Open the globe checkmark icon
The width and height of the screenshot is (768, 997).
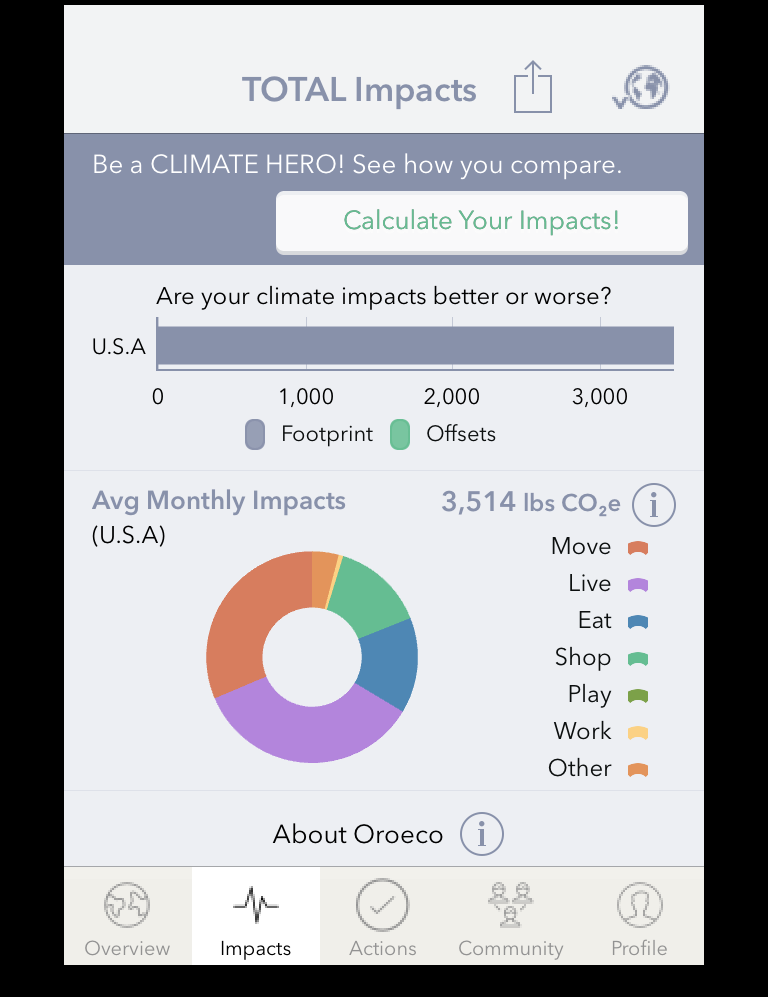pyautogui.click(x=641, y=88)
